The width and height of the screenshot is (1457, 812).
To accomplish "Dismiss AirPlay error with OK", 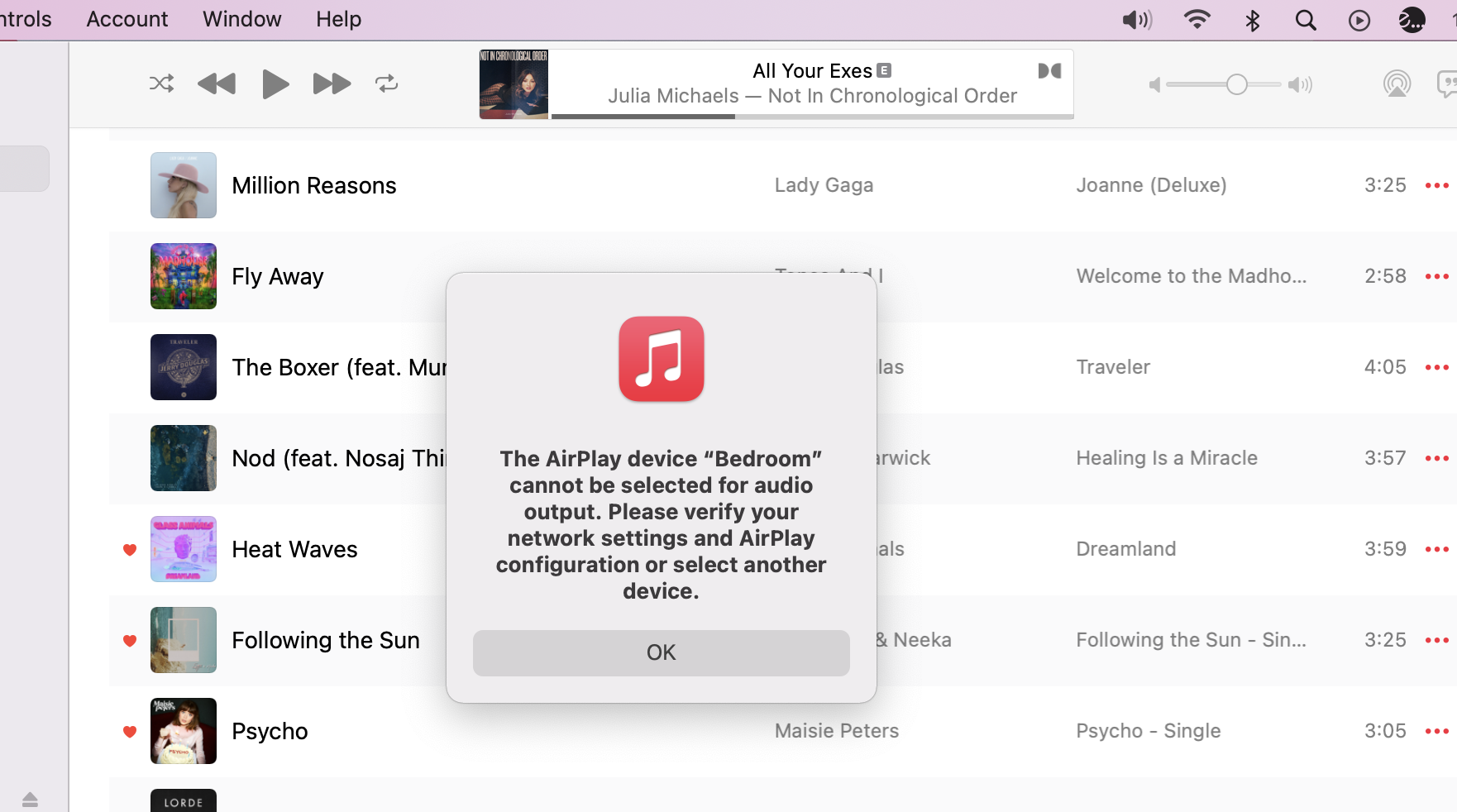I will point(661,652).
